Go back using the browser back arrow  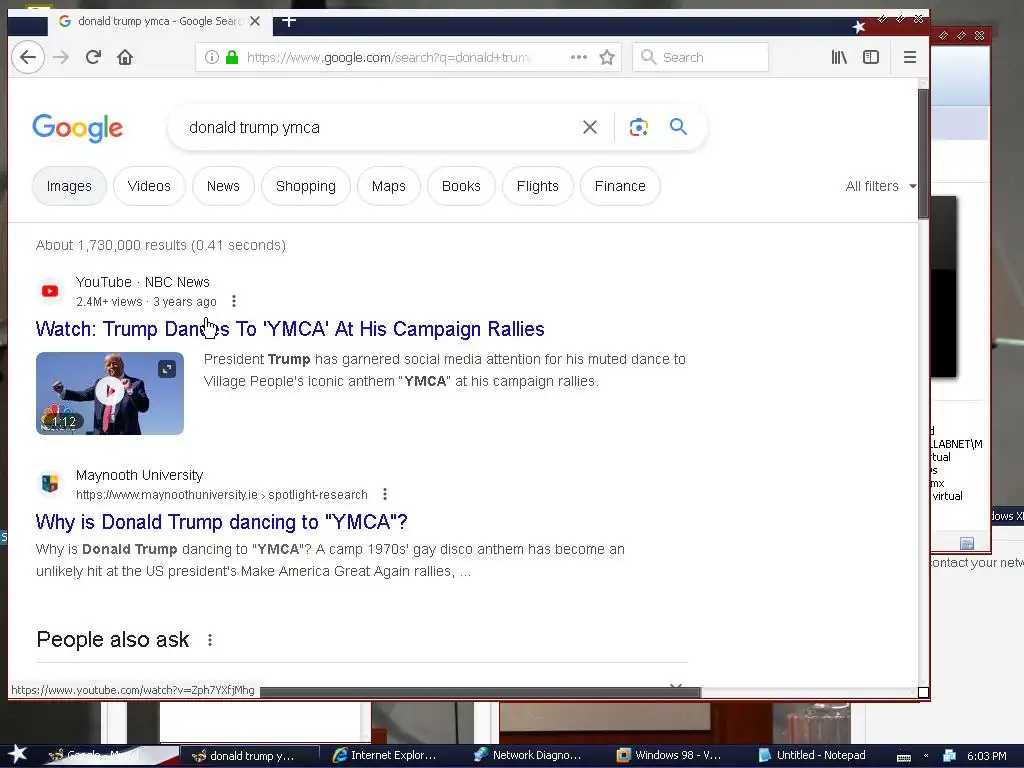point(28,57)
